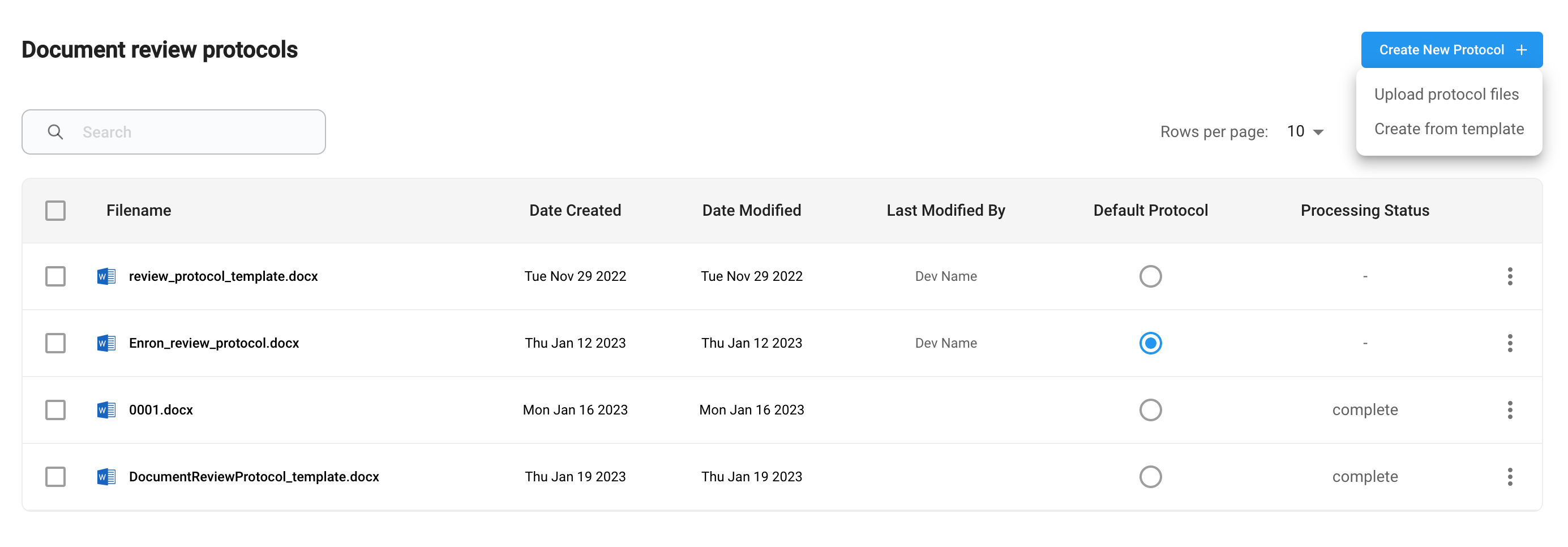
Task: Tick the select-all checkbox in the table header
Action: [x=55, y=211]
